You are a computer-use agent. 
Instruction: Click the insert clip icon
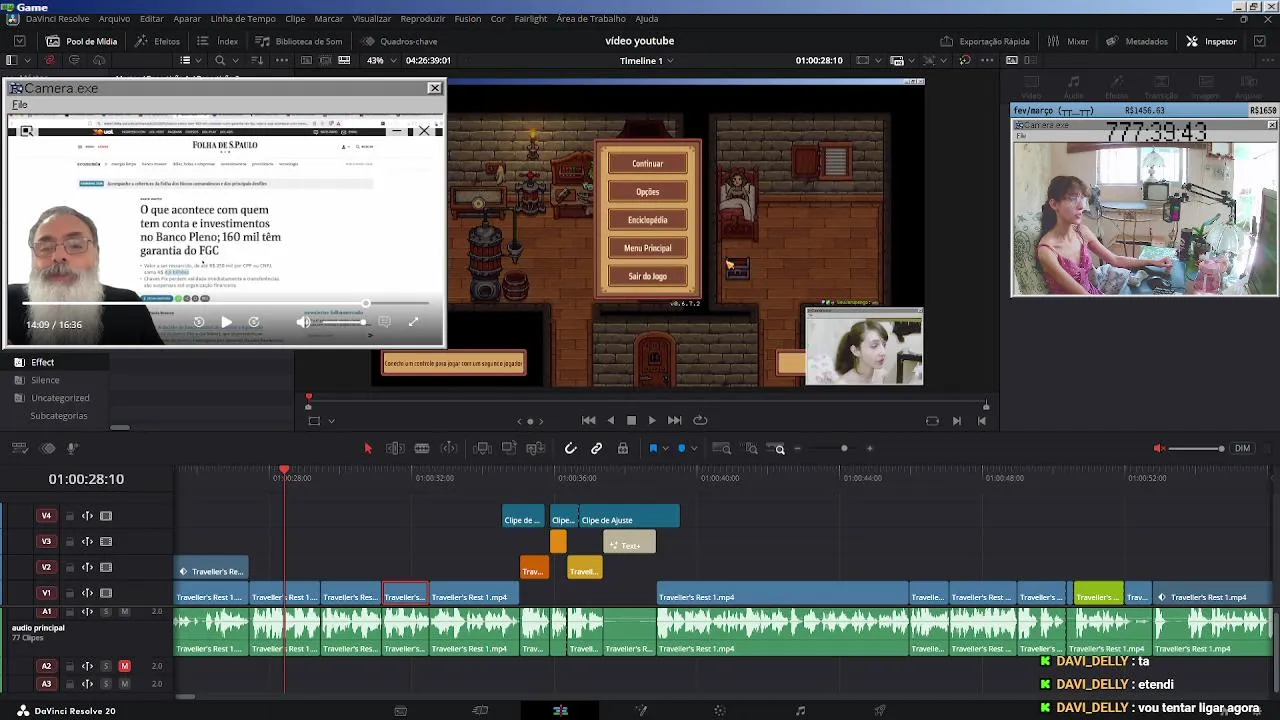482,449
